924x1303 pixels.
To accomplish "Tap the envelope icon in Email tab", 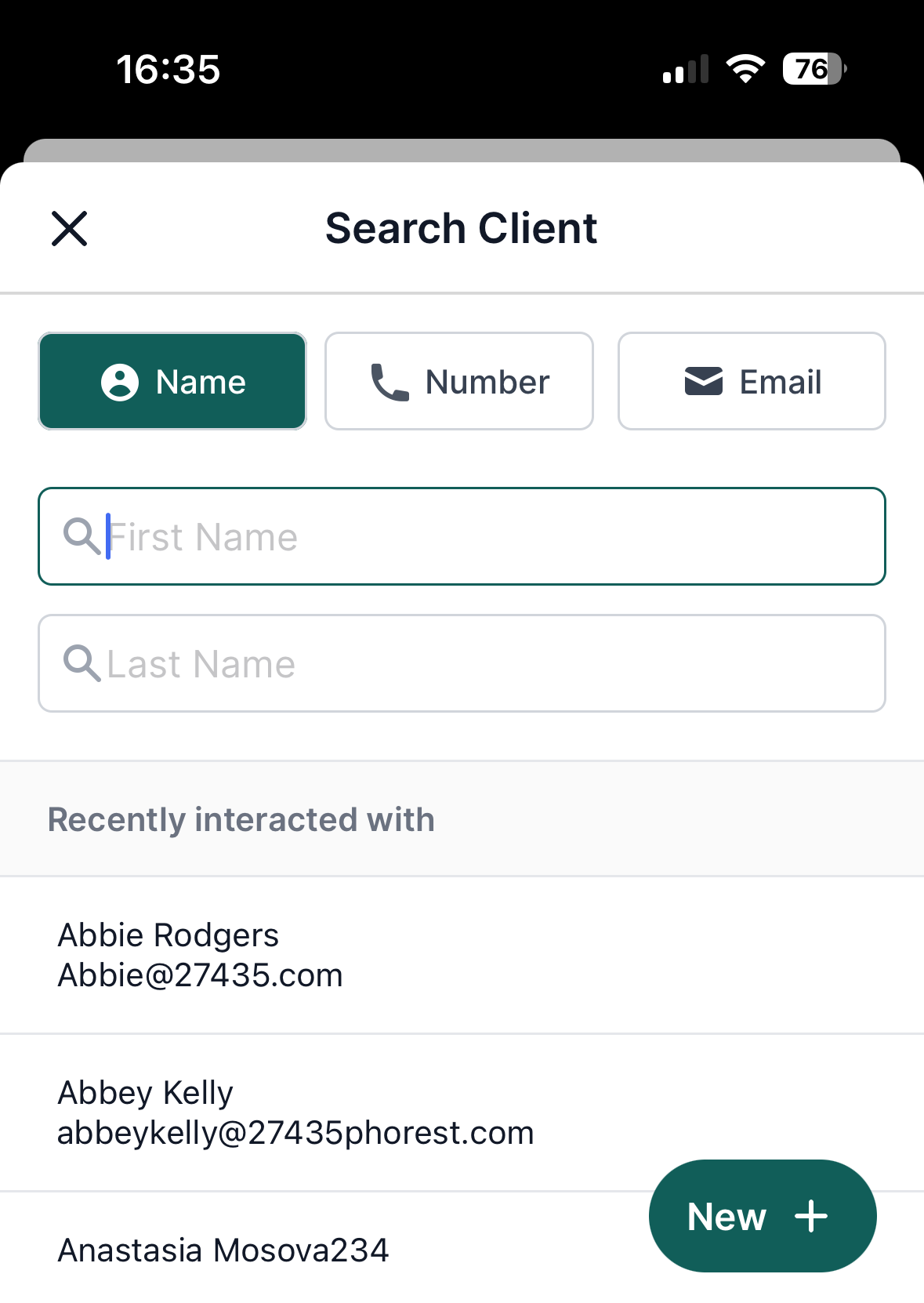I will click(x=704, y=382).
